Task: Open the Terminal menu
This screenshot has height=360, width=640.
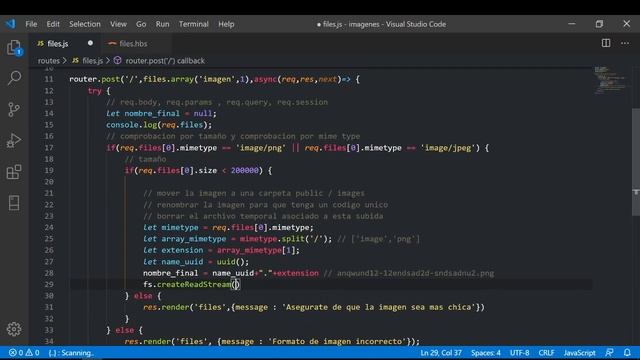Action: pyautogui.click(x=193, y=24)
